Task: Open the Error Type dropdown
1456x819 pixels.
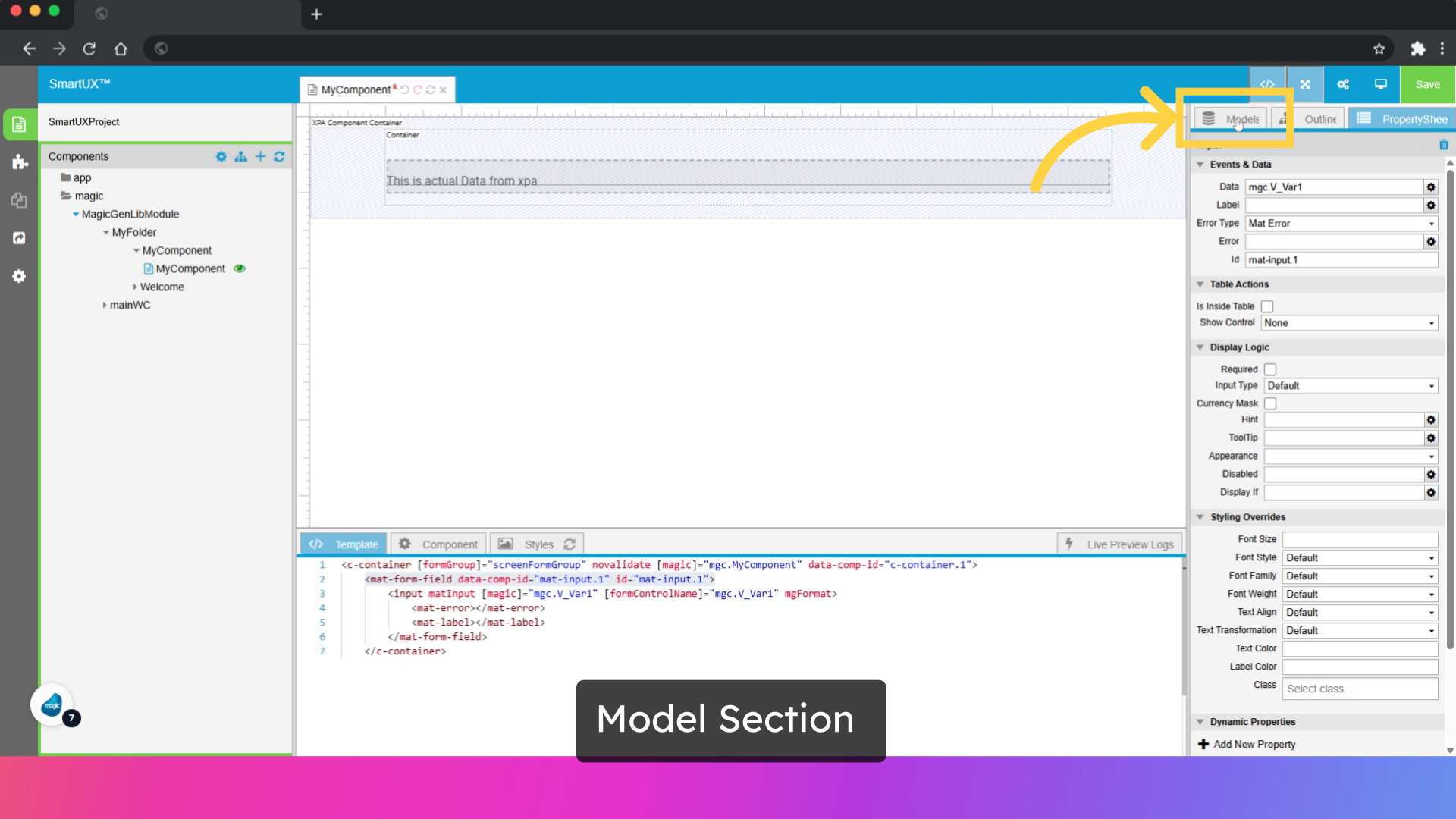Action: click(1341, 224)
